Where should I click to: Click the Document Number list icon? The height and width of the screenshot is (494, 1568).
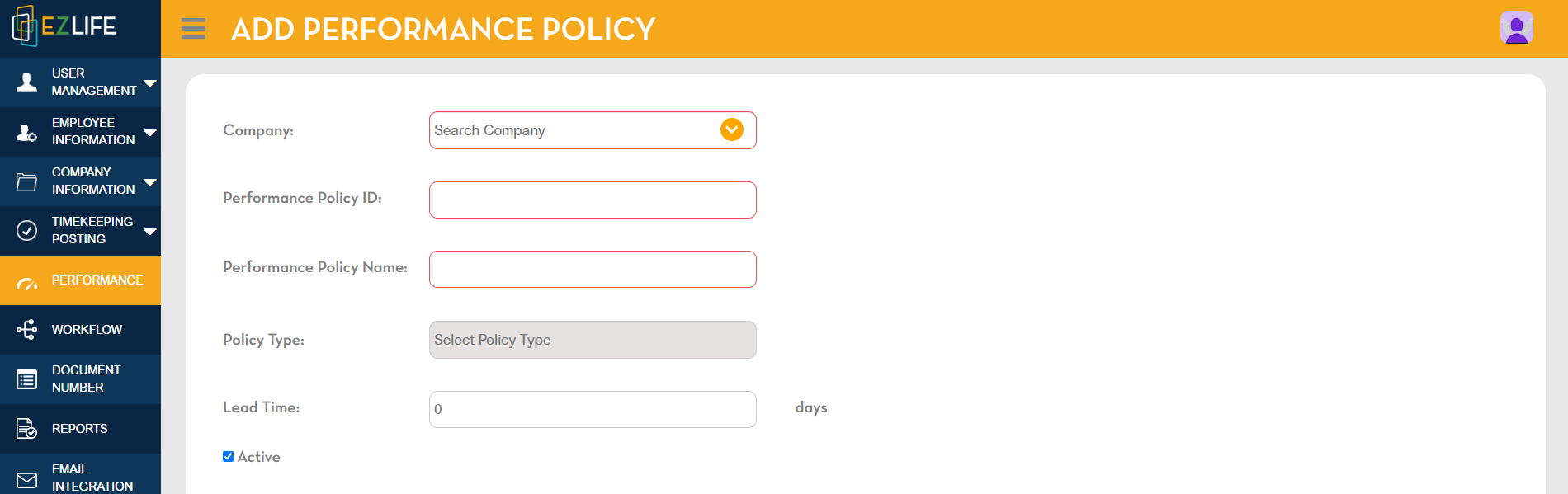27,379
